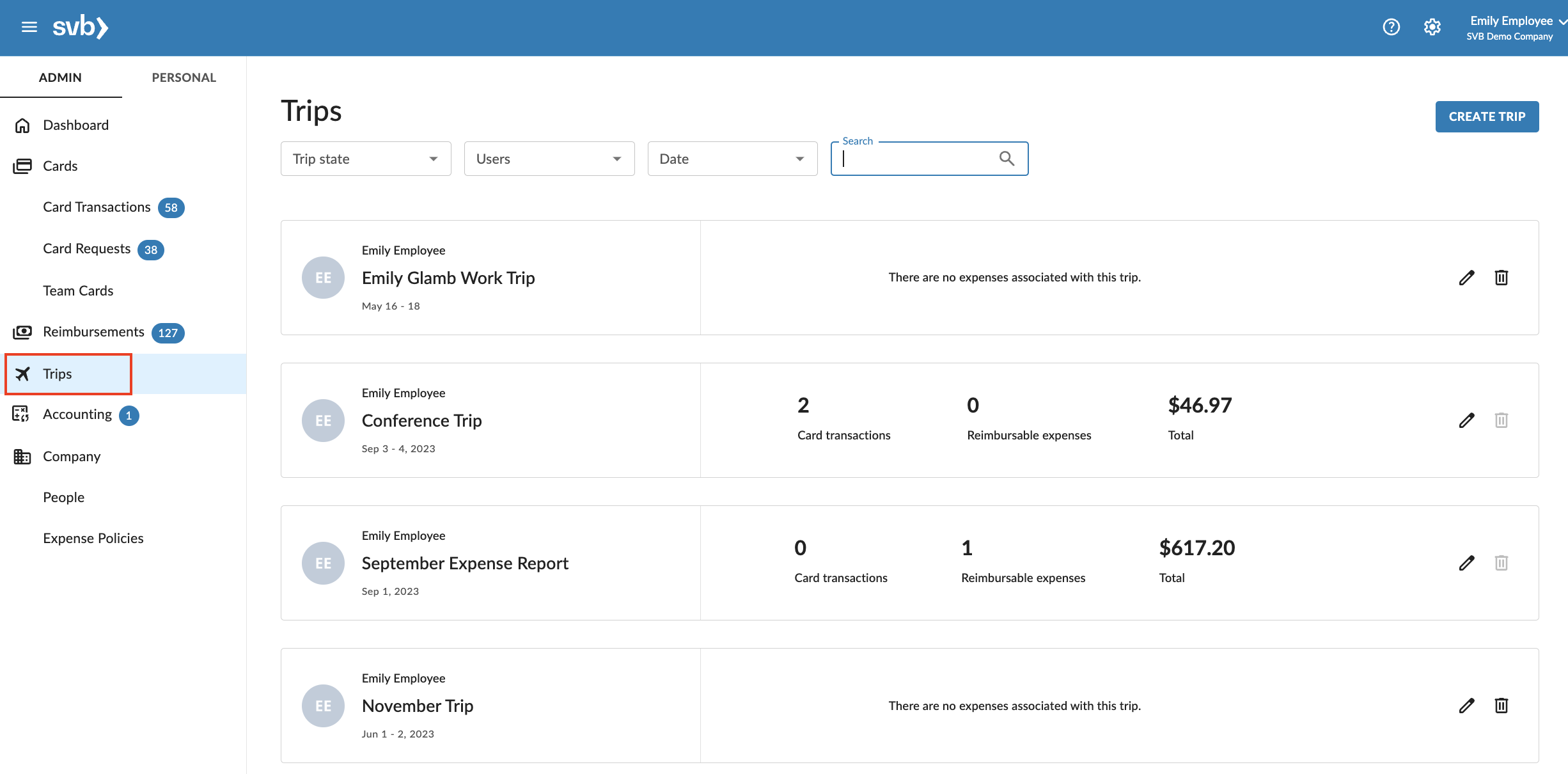Click the $617.20 total on September Expense Report
Viewport: 1568px width, 774px height.
point(1197,548)
